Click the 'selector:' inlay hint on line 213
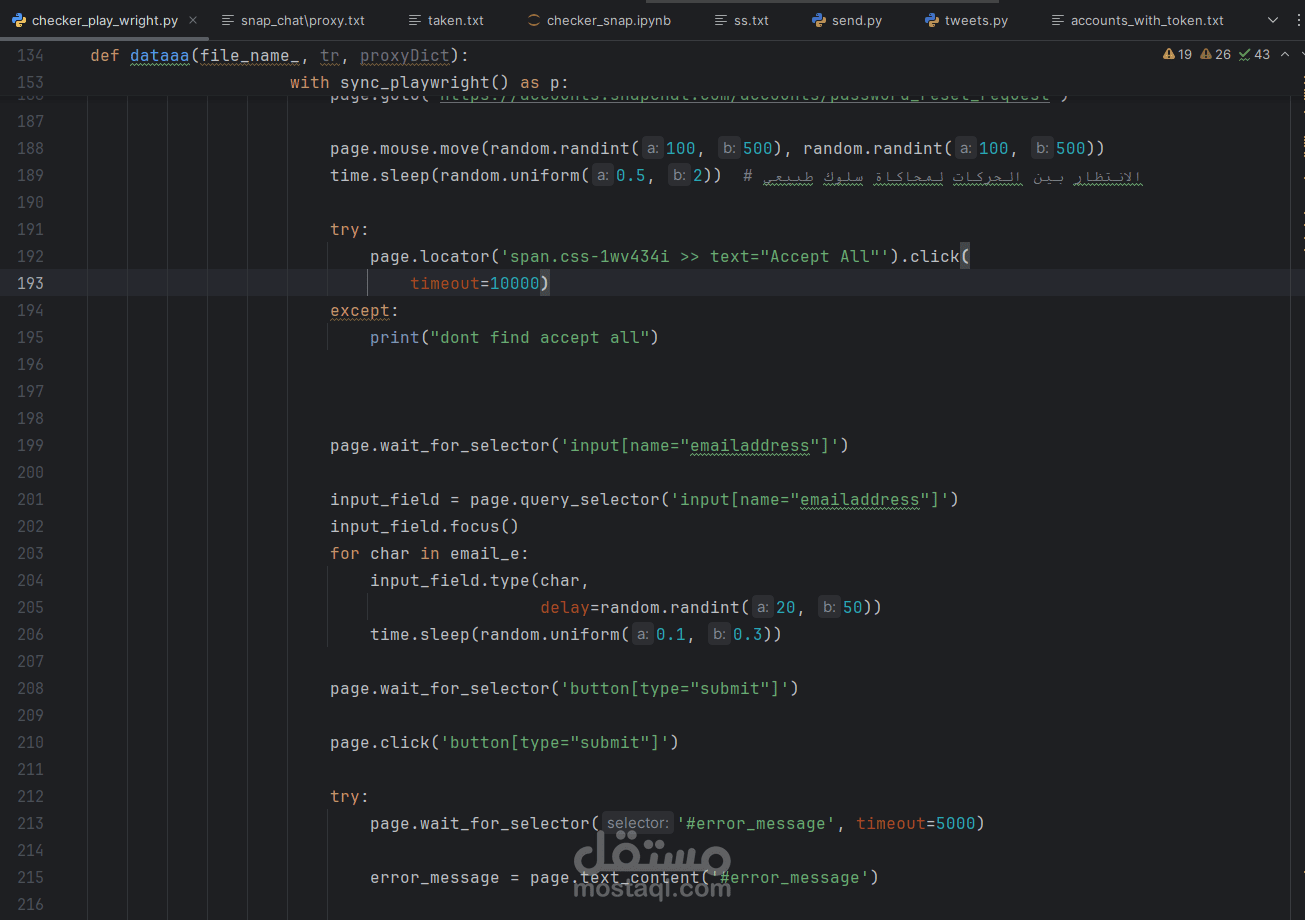1305x920 pixels. pos(638,823)
